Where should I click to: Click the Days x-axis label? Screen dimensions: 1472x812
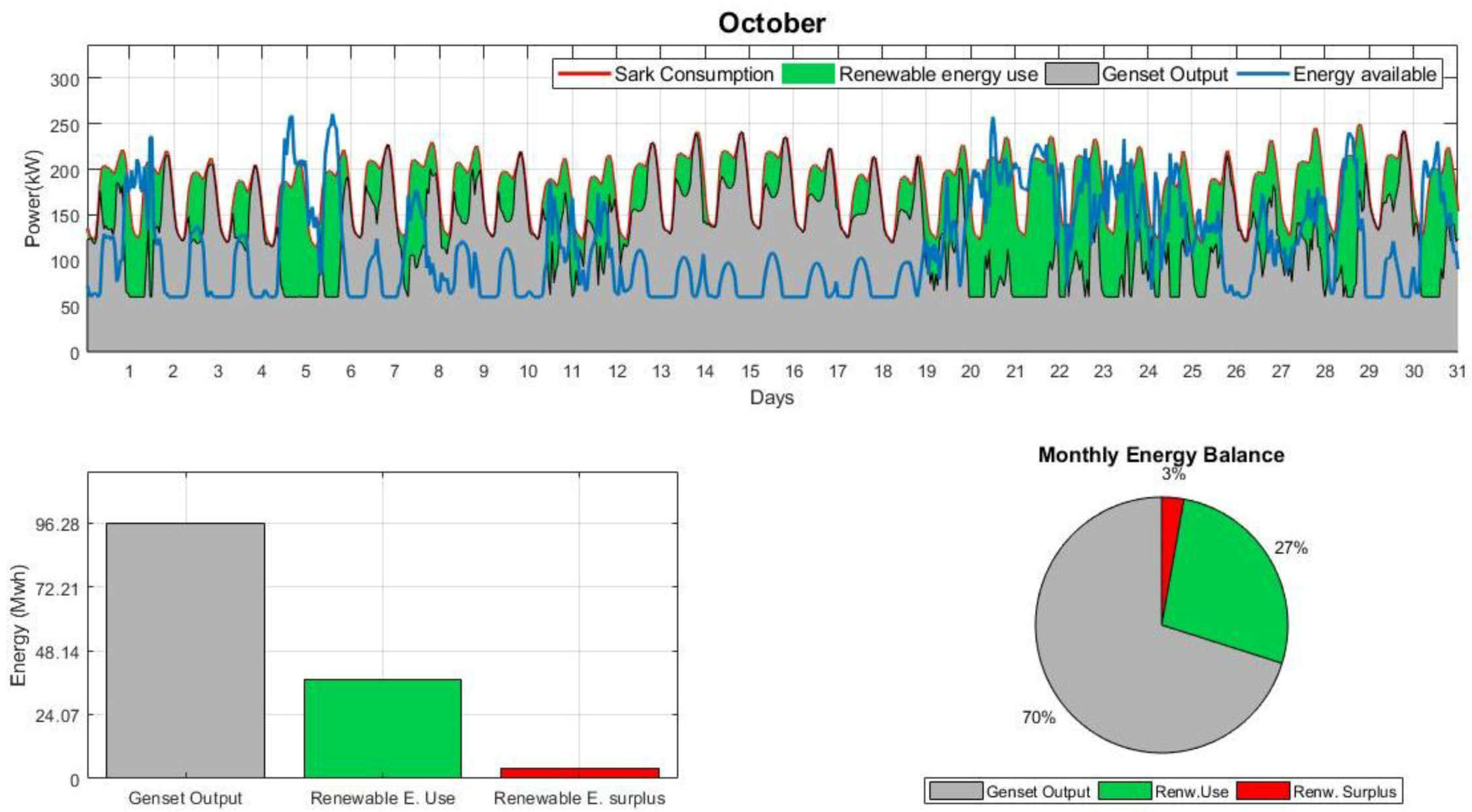(x=772, y=397)
